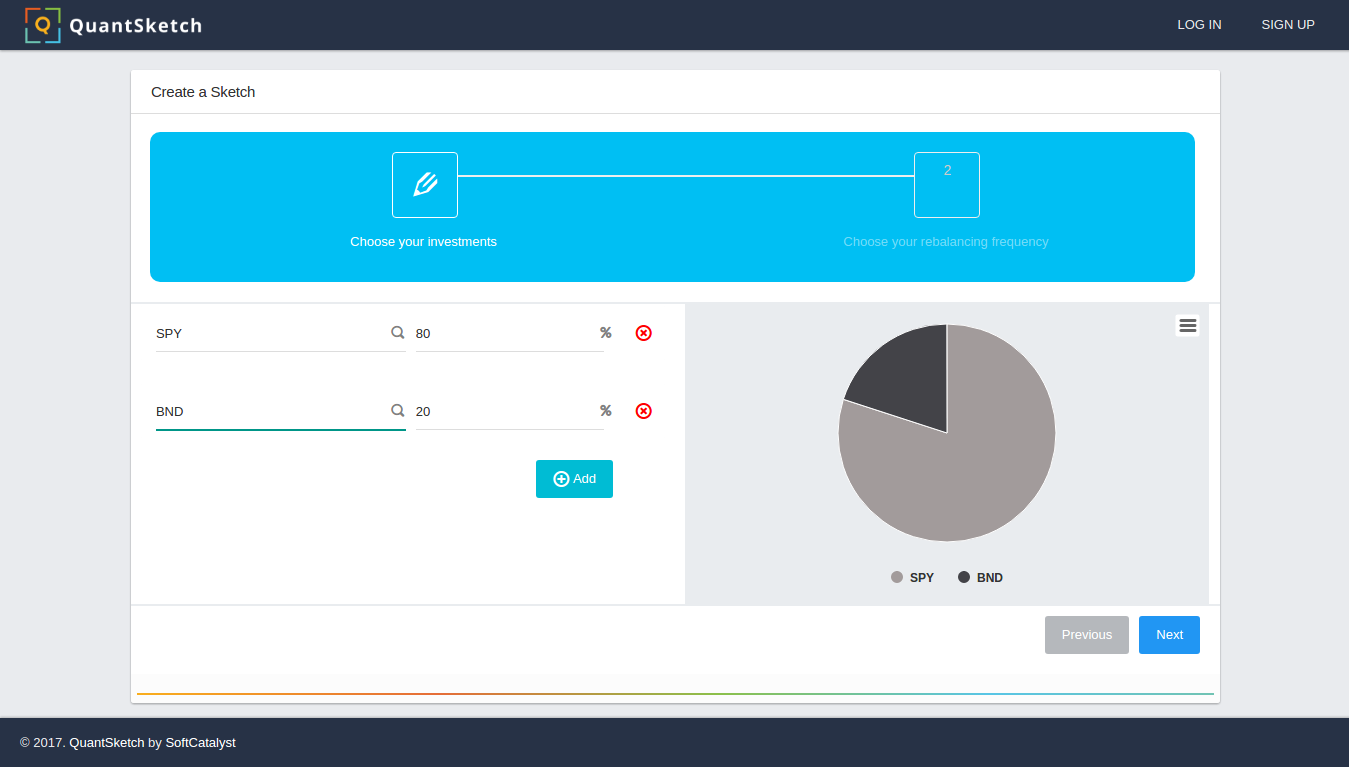The image size is (1349, 767).
Task: Click the Previous button
Action: coord(1087,635)
